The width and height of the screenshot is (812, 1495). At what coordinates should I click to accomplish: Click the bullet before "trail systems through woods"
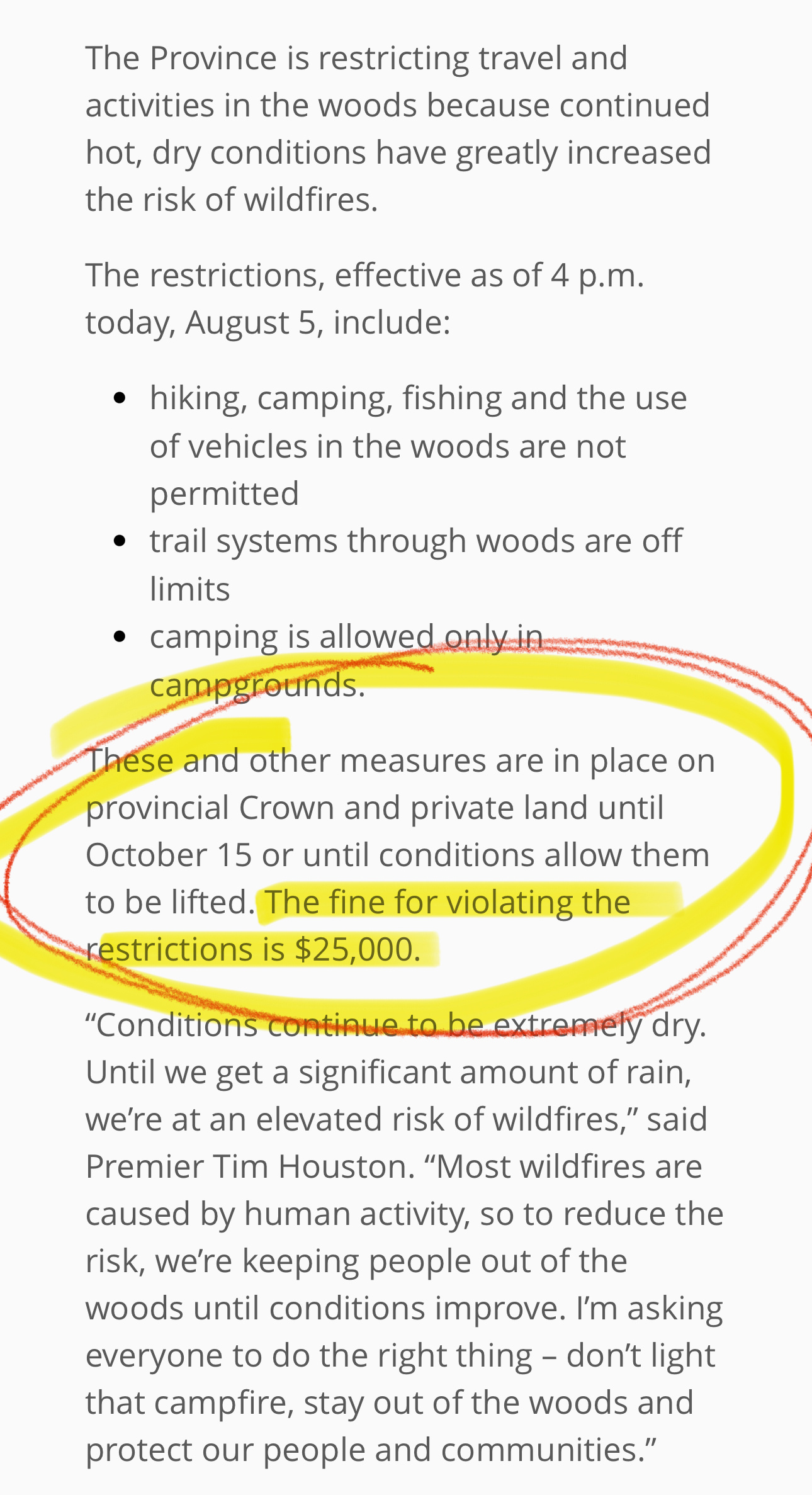tap(120, 541)
